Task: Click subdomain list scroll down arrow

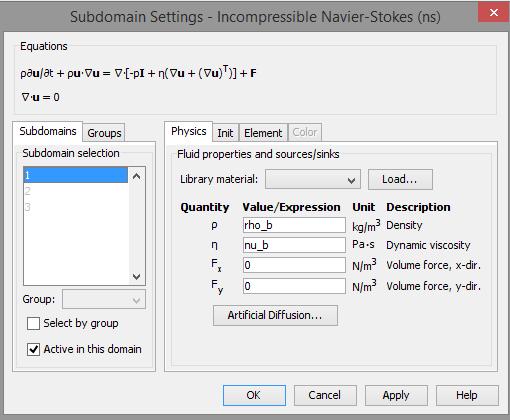Action: 136,277
